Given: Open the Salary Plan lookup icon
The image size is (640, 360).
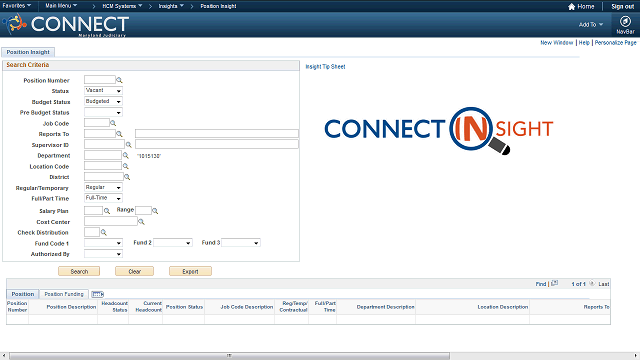Looking at the screenshot, I should click(x=107, y=211).
